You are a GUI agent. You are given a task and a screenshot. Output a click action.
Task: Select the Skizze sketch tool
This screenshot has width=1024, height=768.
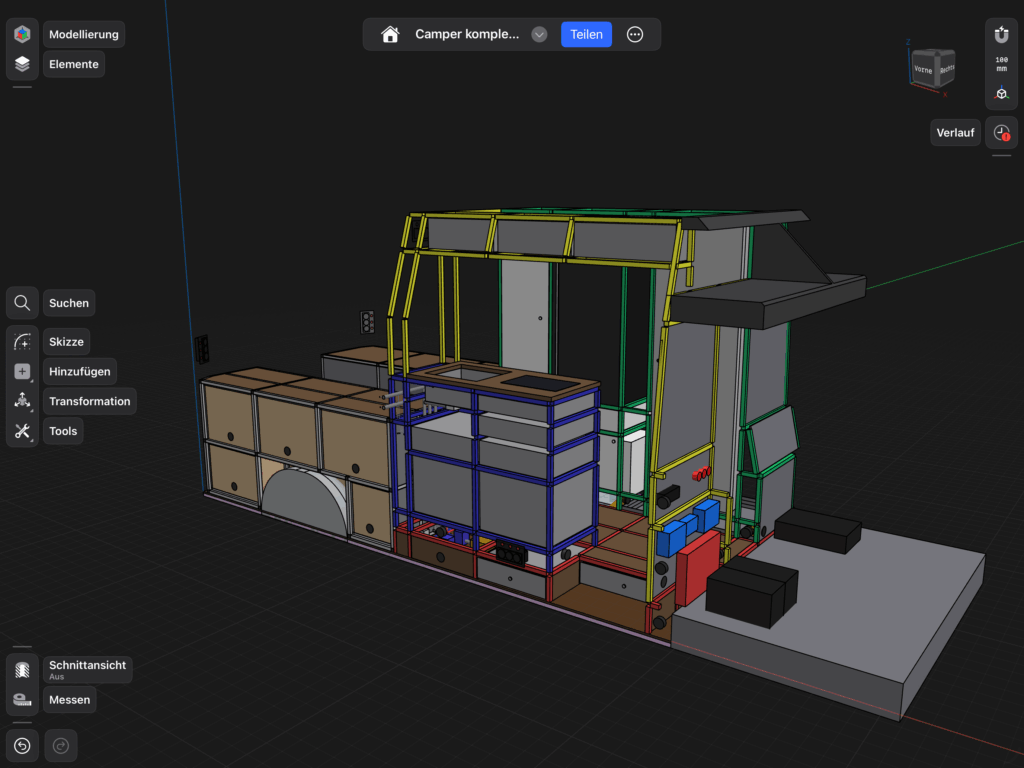pyautogui.click(x=22, y=342)
